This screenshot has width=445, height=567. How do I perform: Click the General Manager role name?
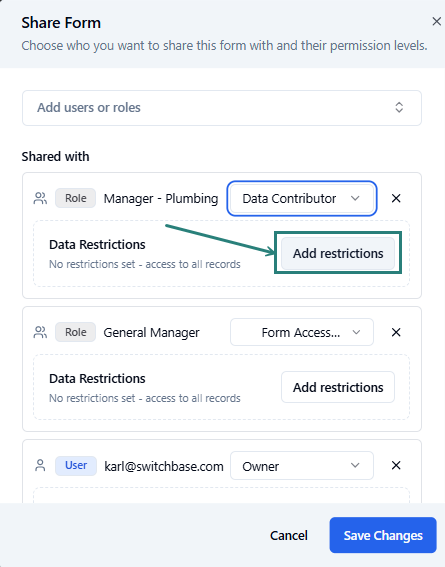pyautogui.click(x=151, y=332)
